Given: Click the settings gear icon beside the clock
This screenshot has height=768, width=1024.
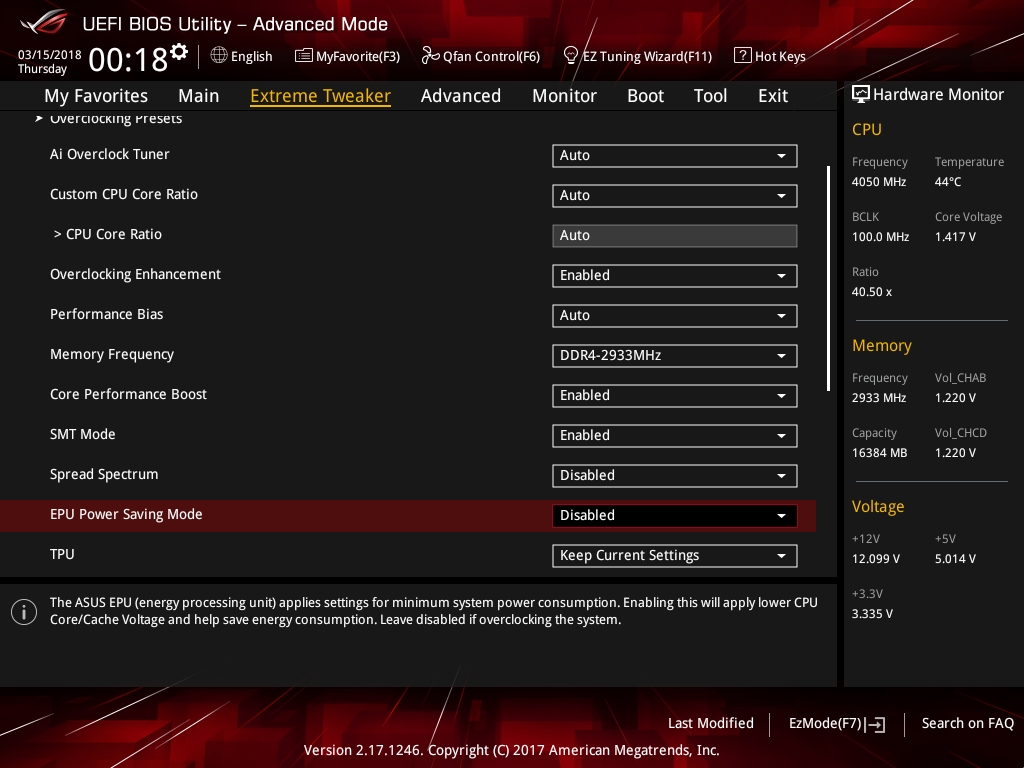Looking at the screenshot, I should 179,51.
